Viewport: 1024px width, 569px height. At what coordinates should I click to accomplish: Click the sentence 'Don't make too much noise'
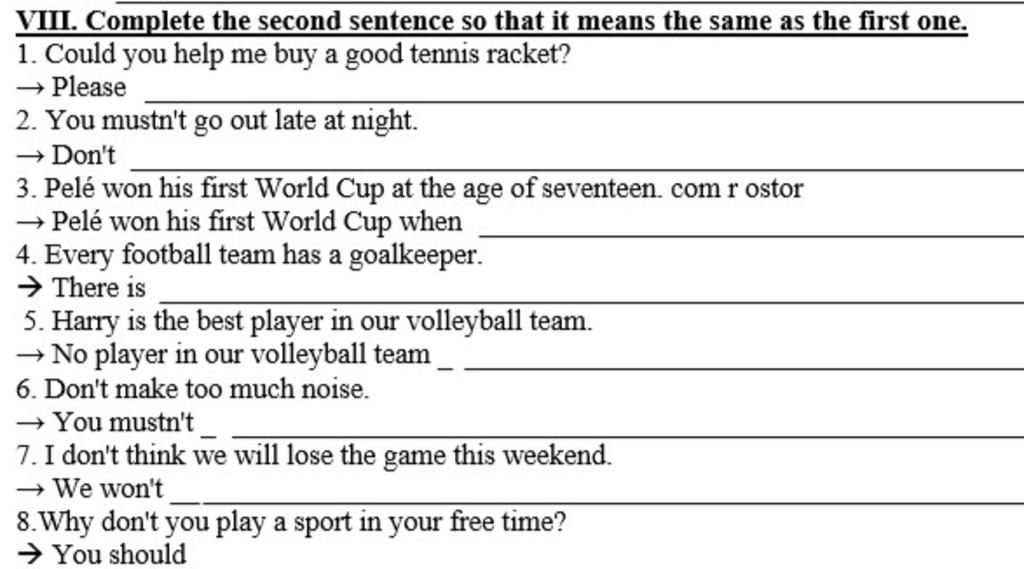[193, 389]
